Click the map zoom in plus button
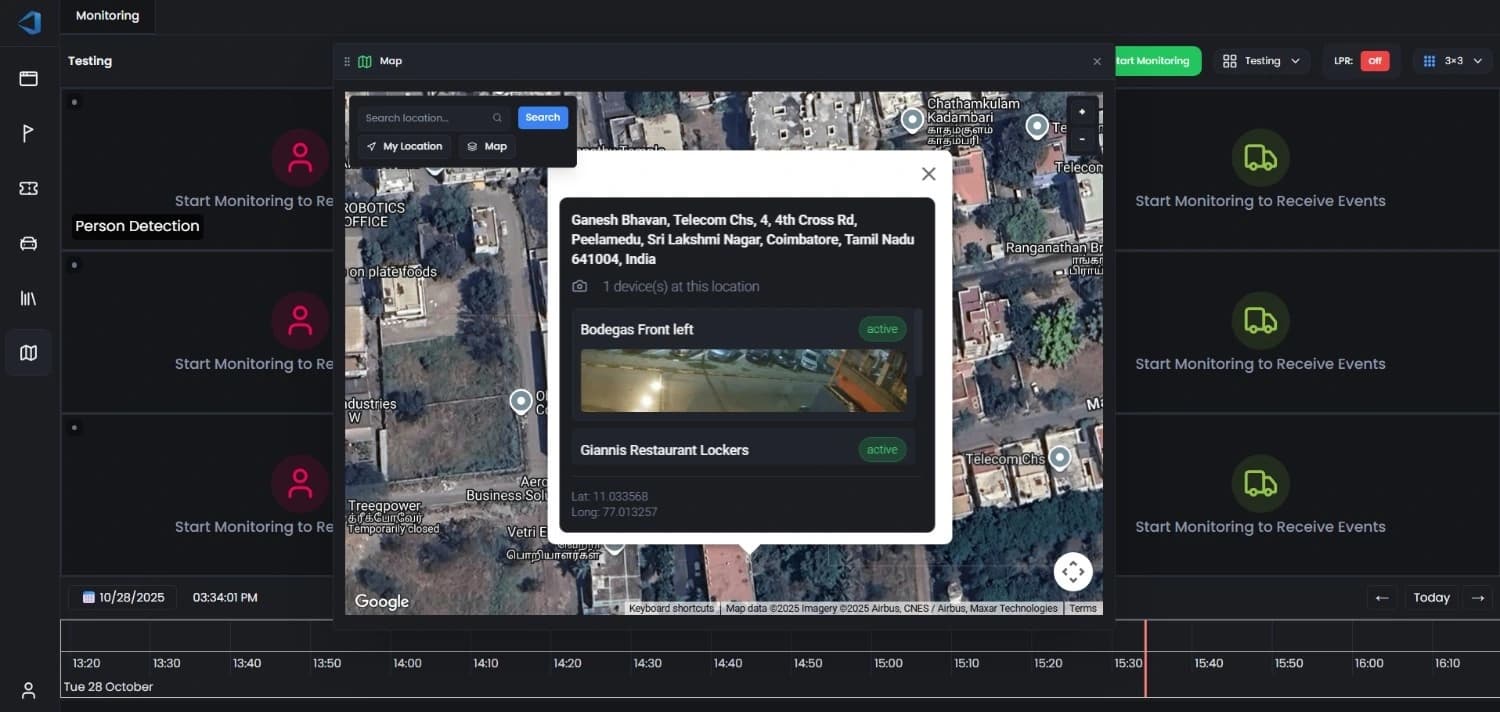The width and height of the screenshot is (1500, 712). pyautogui.click(x=1082, y=112)
